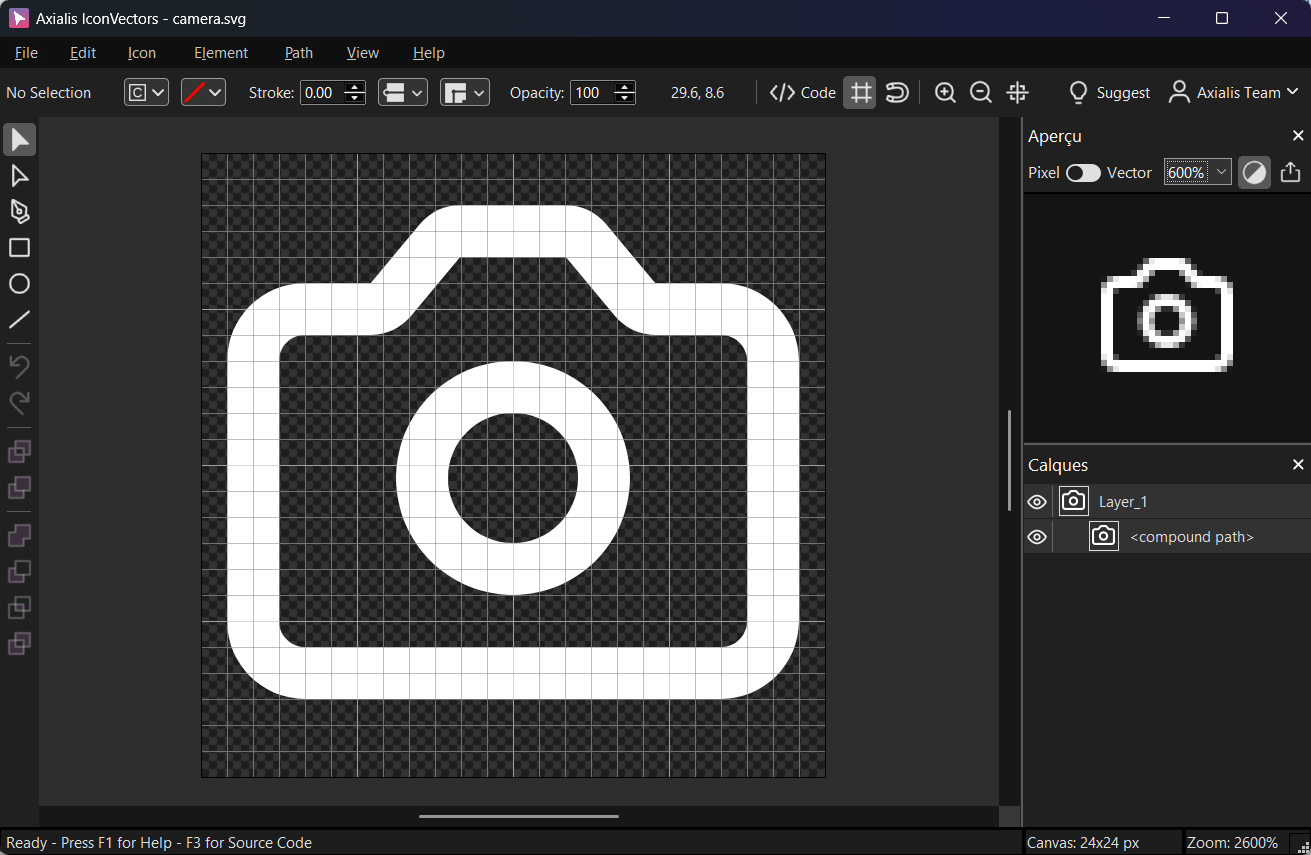Select the Line tool
Image resolution: width=1311 pixels, height=855 pixels.
19,320
